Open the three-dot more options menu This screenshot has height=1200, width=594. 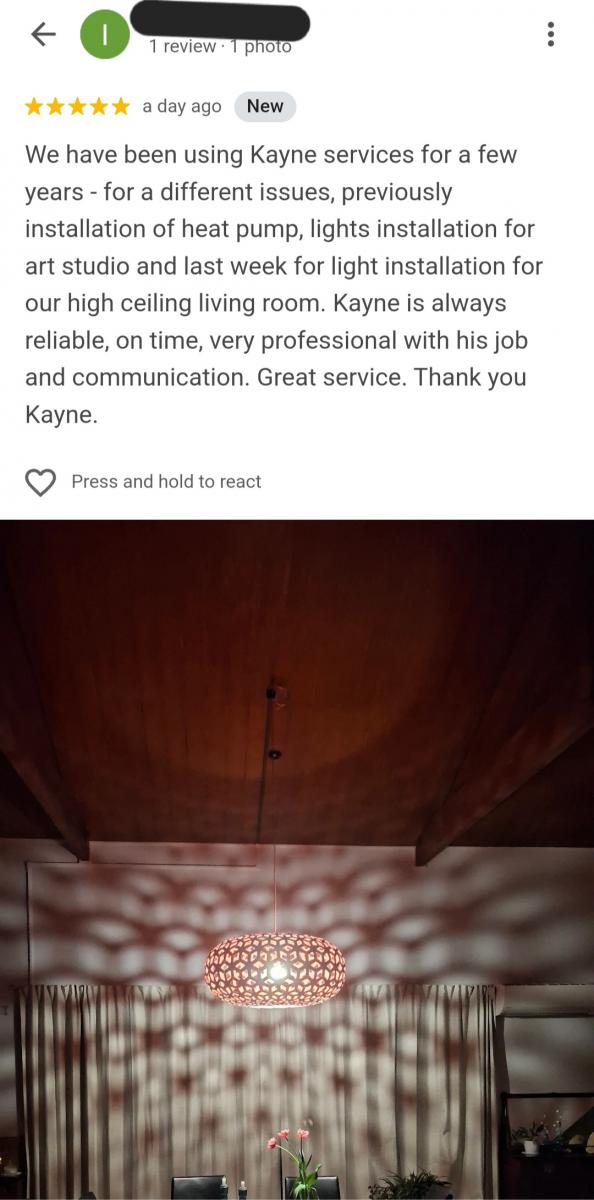click(551, 34)
